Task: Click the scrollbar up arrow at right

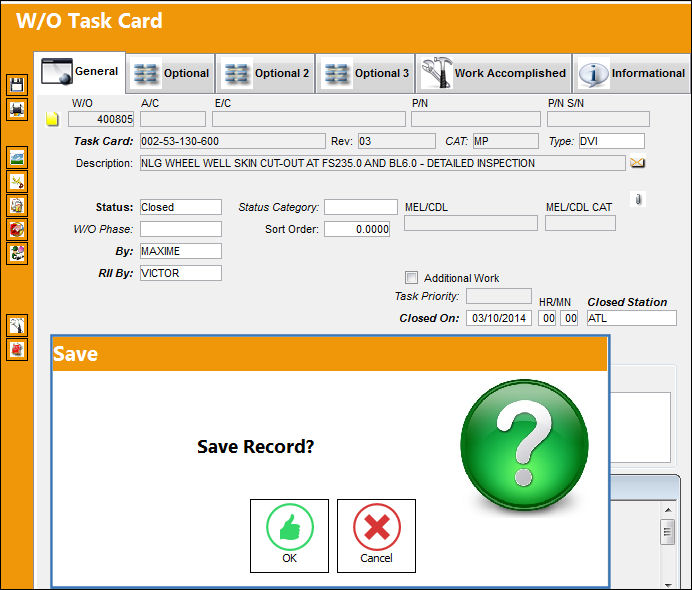Action: pos(668,510)
